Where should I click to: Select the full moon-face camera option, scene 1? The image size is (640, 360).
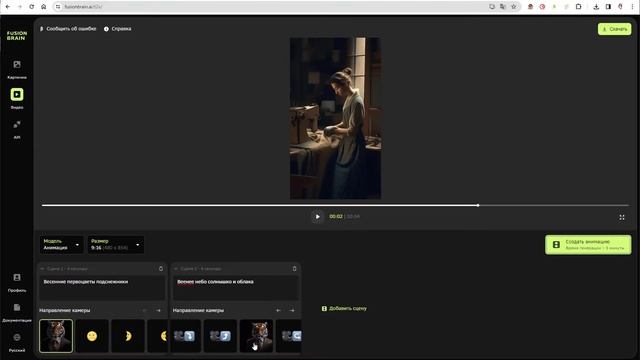click(x=92, y=336)
